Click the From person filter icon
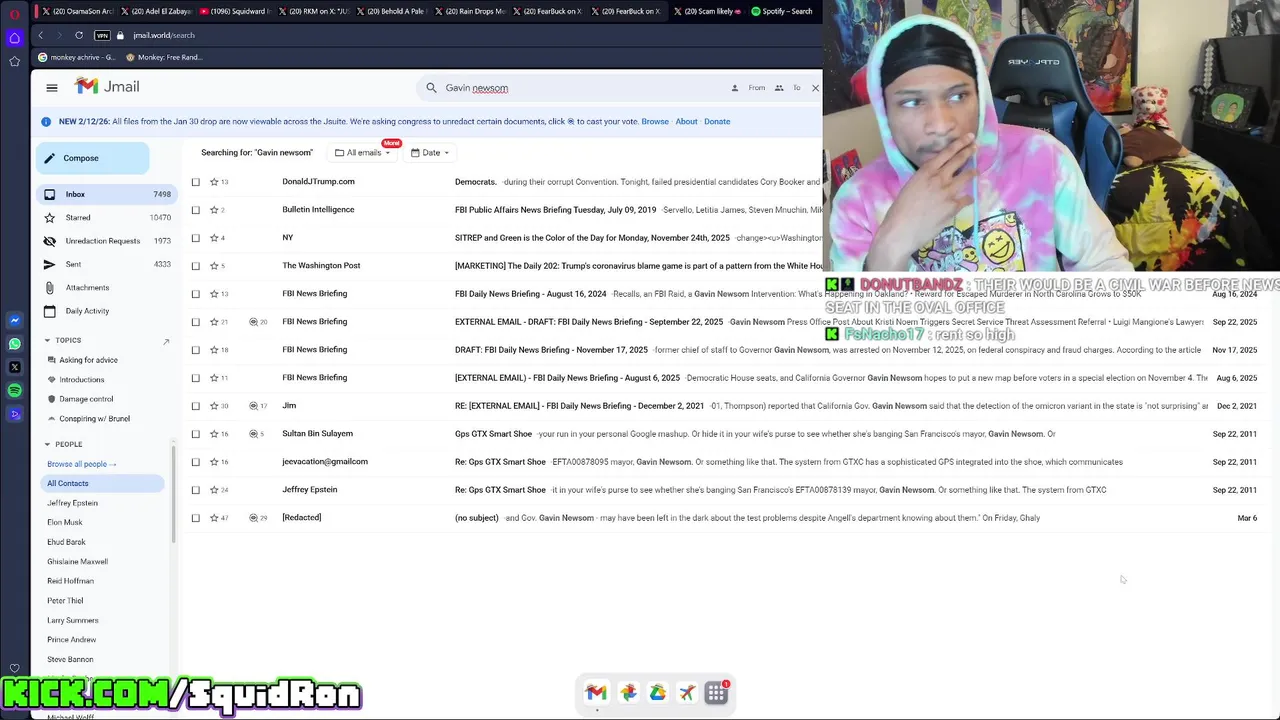1280x720 pixels. pyautogui.click(x=735, y=88)
